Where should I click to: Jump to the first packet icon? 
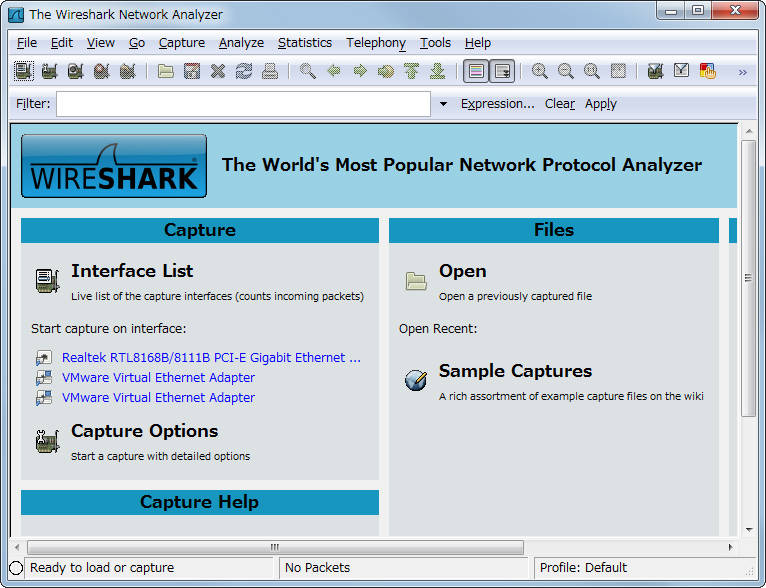pos(411,71)
